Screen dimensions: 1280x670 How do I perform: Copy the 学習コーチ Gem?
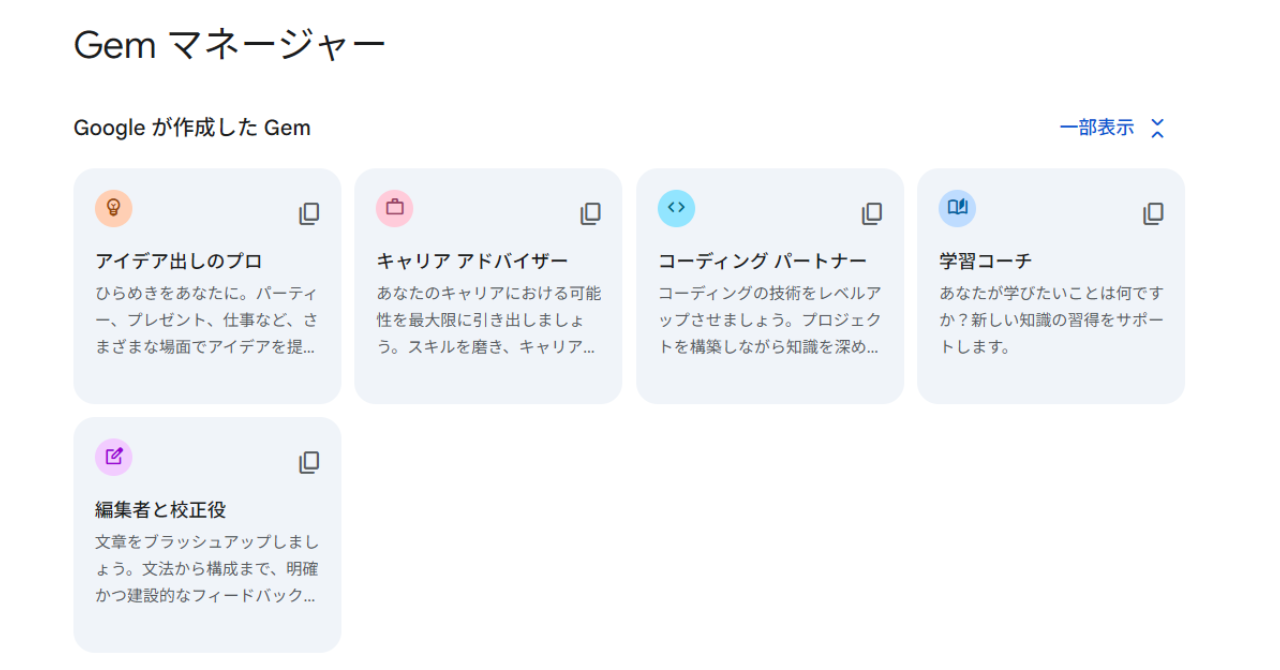click(1154, 213)
